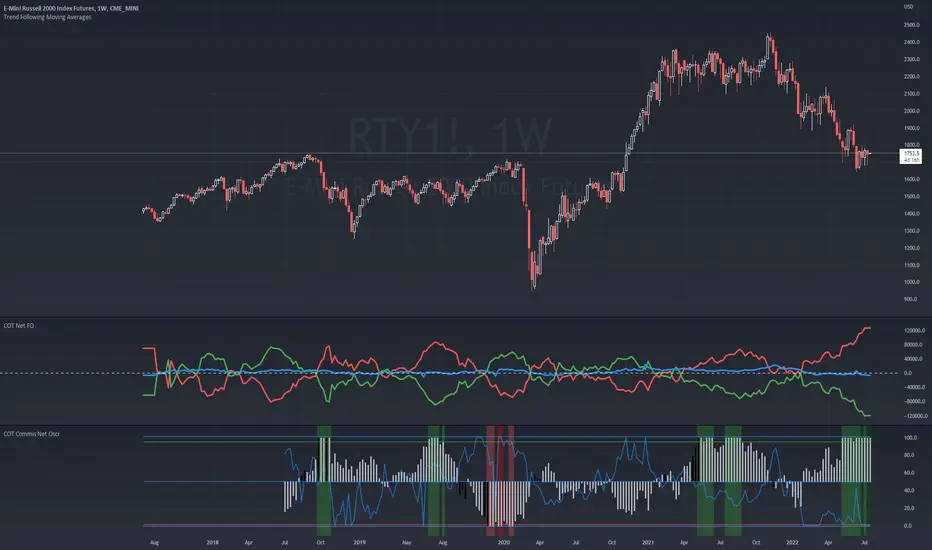The width and height of the screenshot is (932, 550).
Task: Click the 1500.0 price axis label
Action: [911, 196]
